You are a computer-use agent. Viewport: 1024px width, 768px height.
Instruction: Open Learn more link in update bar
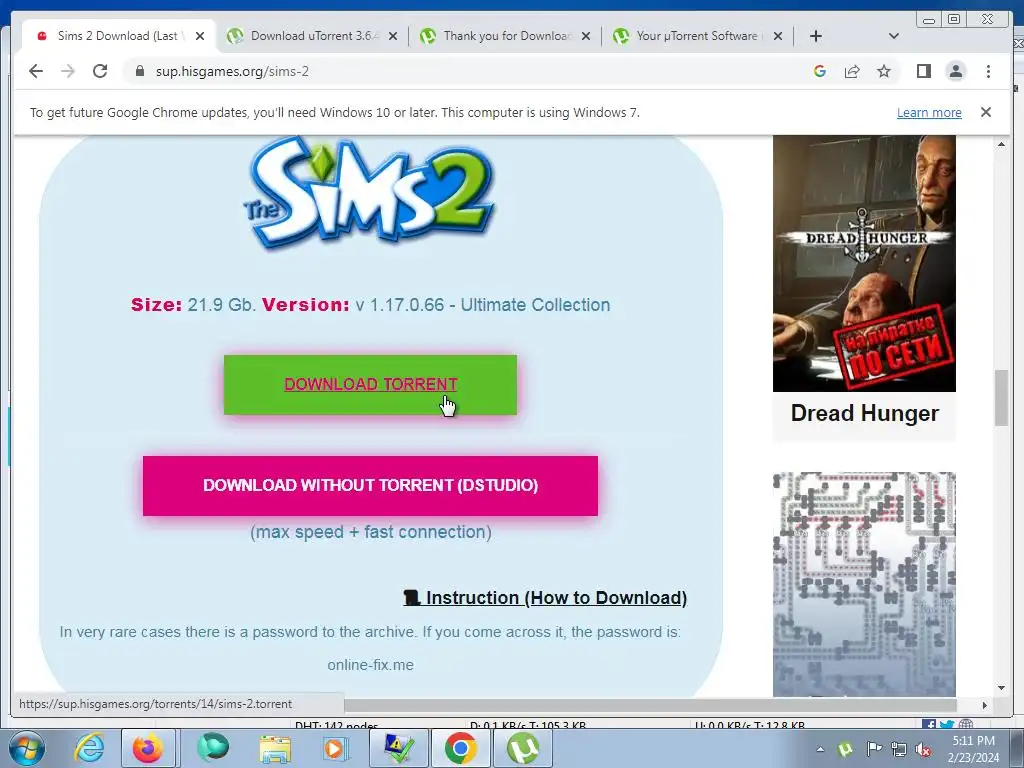point(929,112)
